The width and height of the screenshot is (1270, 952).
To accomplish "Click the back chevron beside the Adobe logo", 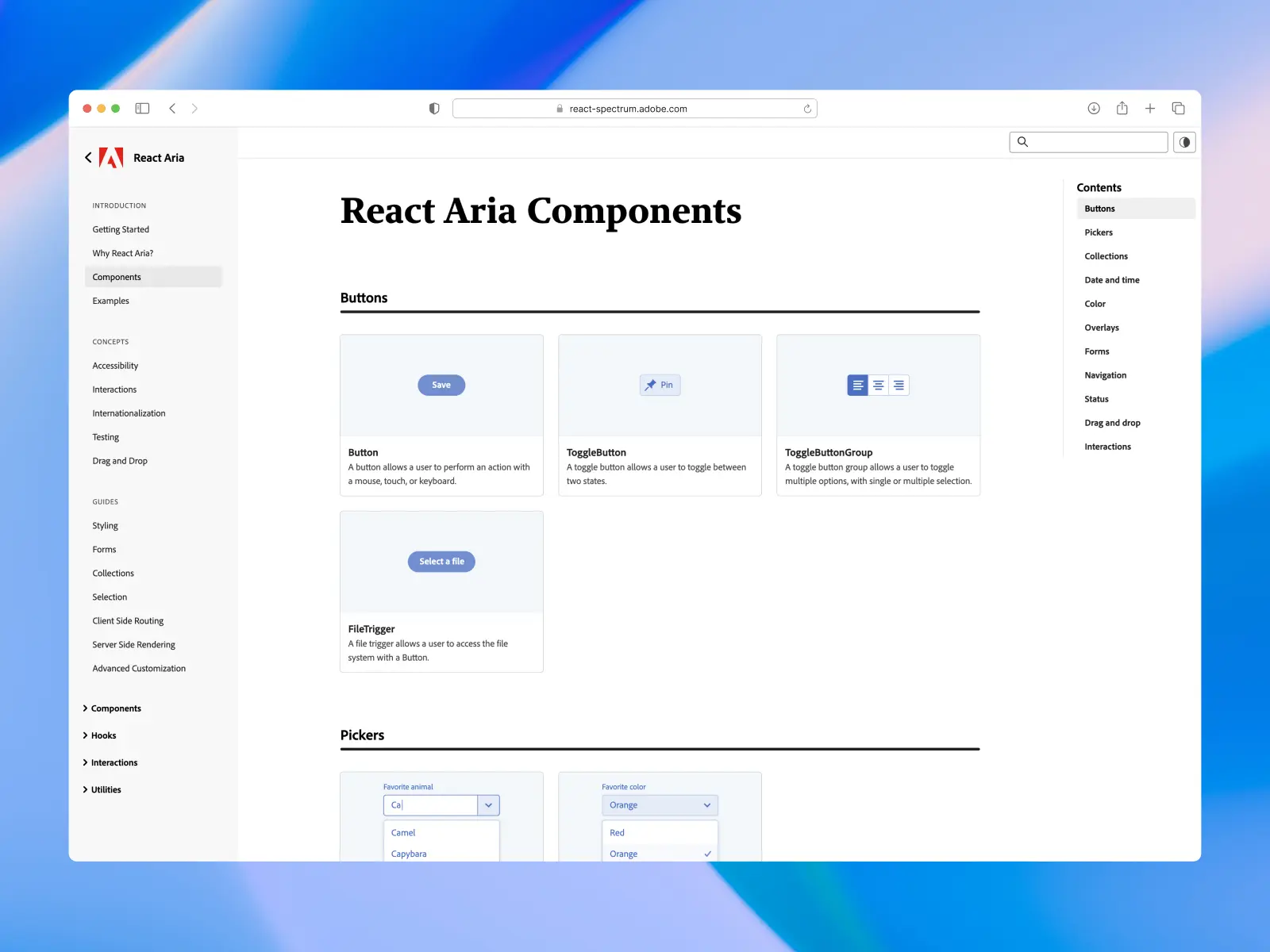I will (88, 158).
